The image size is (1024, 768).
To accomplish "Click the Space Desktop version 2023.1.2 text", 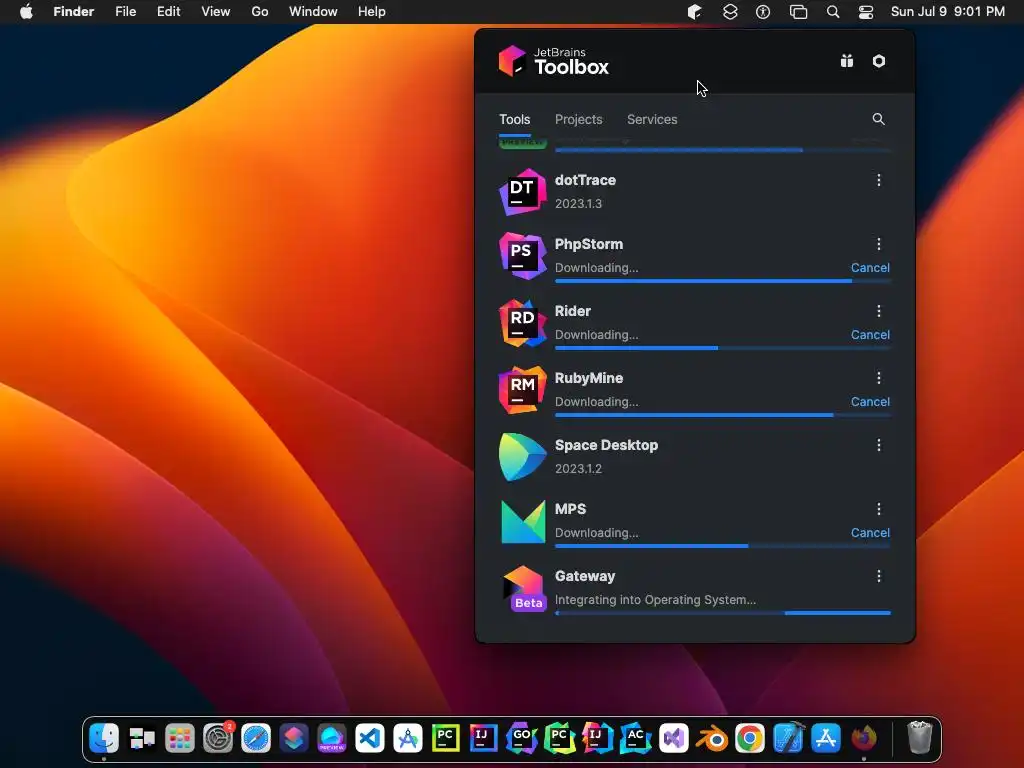I will (x=579, y=469).
